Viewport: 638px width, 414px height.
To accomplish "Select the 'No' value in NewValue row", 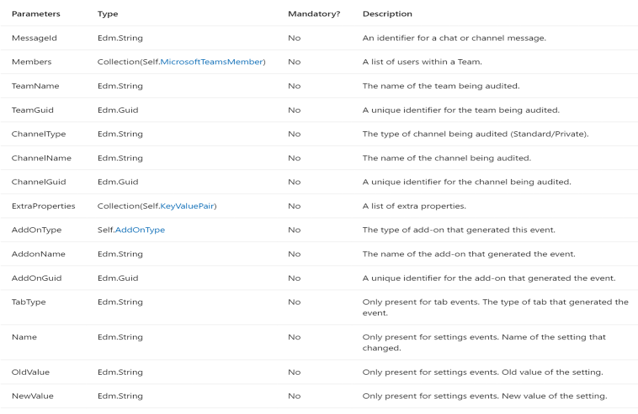I will coord(294,396).
